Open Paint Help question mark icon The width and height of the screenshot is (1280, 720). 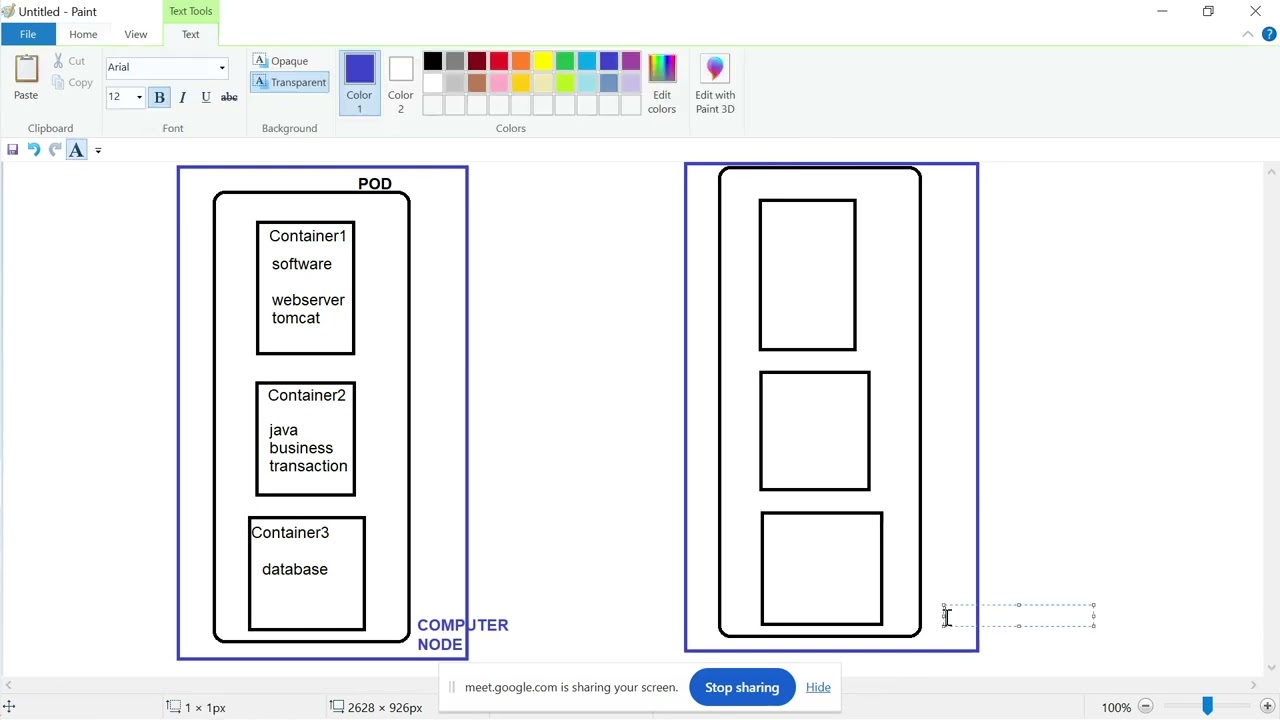pos(1269,34)
